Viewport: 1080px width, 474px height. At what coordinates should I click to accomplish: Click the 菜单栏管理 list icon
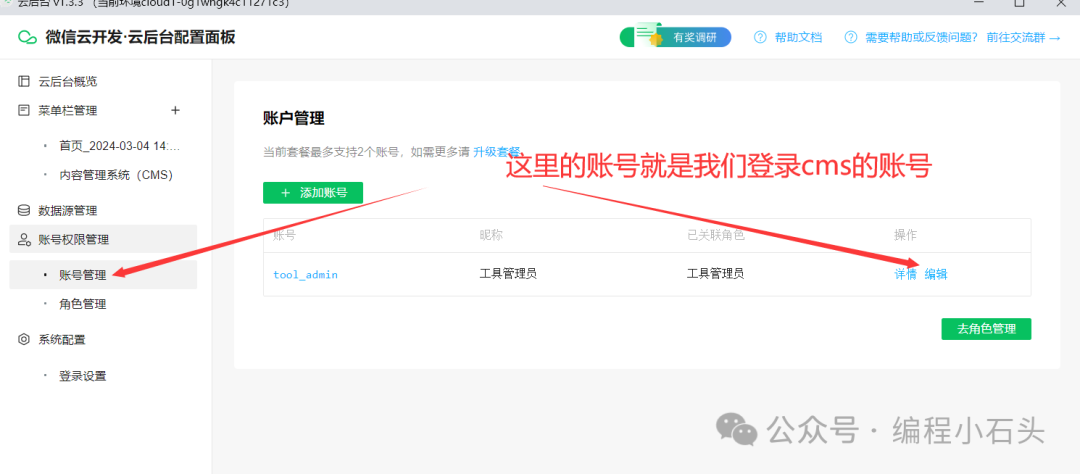pos(24,110)
